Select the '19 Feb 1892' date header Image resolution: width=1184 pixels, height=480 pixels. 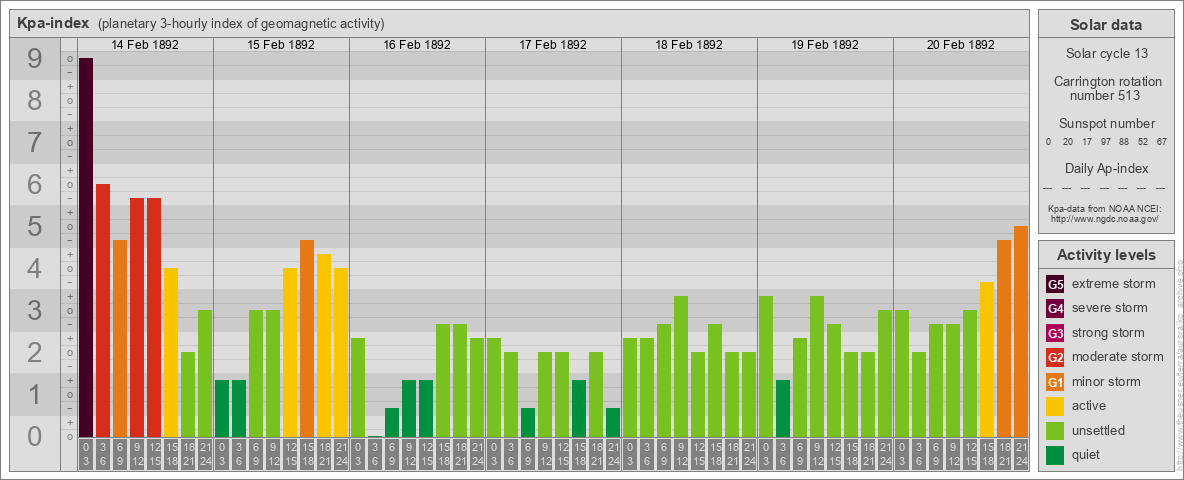point(825,45)
